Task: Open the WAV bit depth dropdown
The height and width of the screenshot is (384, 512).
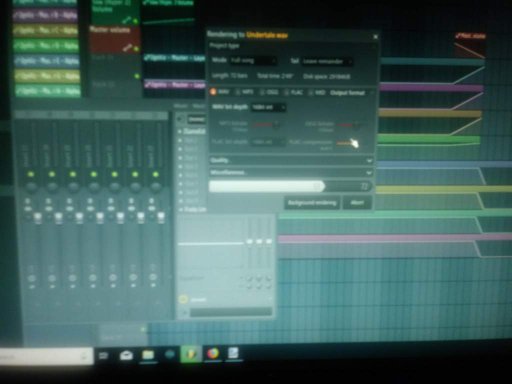Action: pos(268,107)
